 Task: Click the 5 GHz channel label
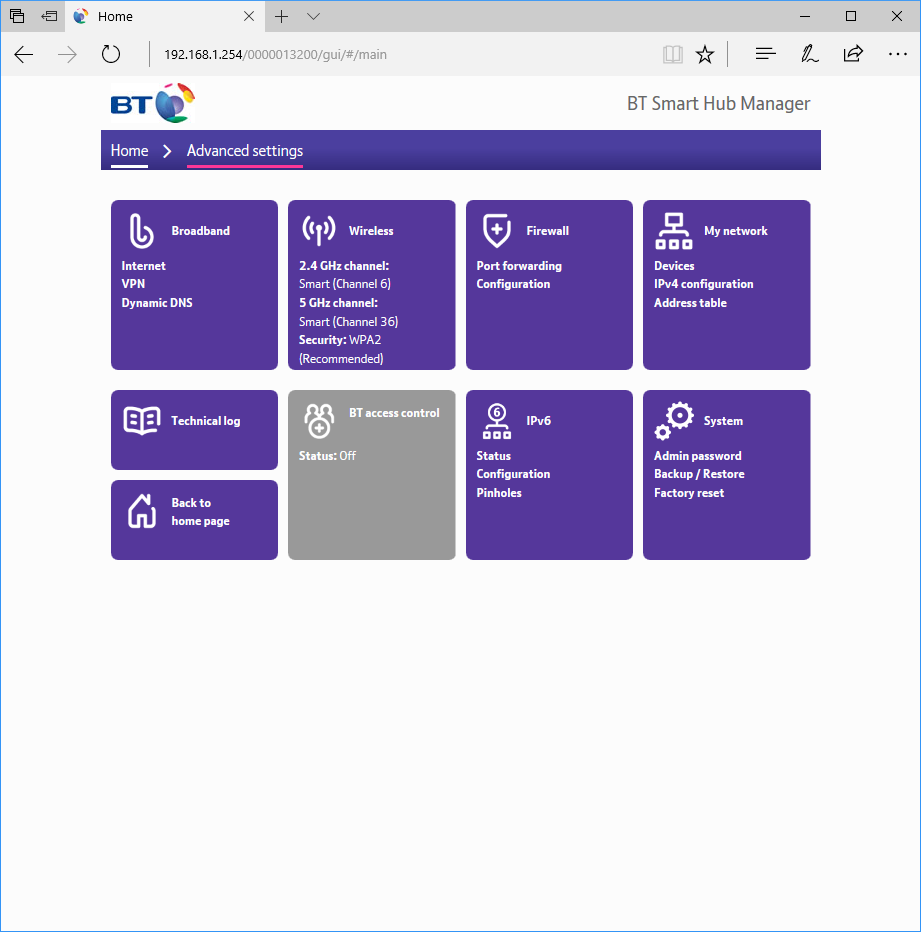[x=338, y=303]
